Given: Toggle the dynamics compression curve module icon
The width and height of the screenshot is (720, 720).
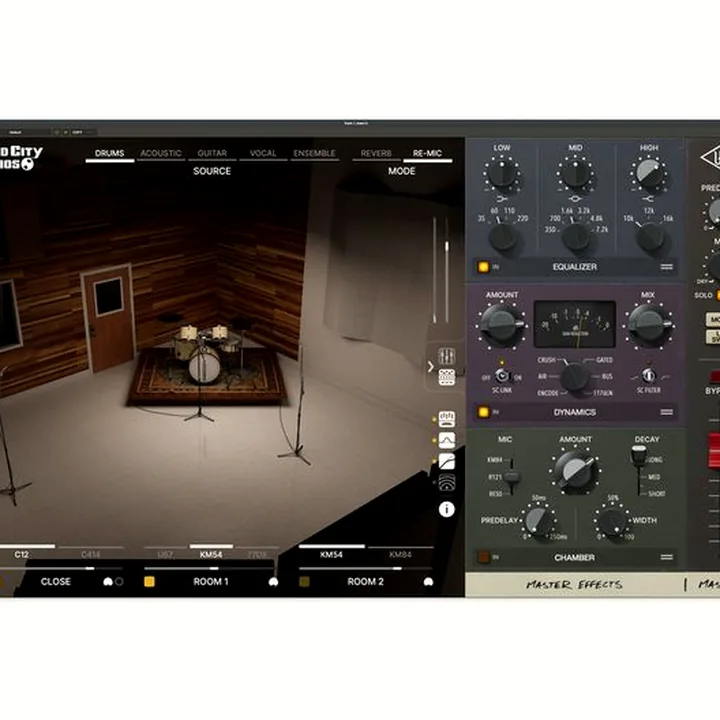Looking at the screenshot, I should pos(446,461).
